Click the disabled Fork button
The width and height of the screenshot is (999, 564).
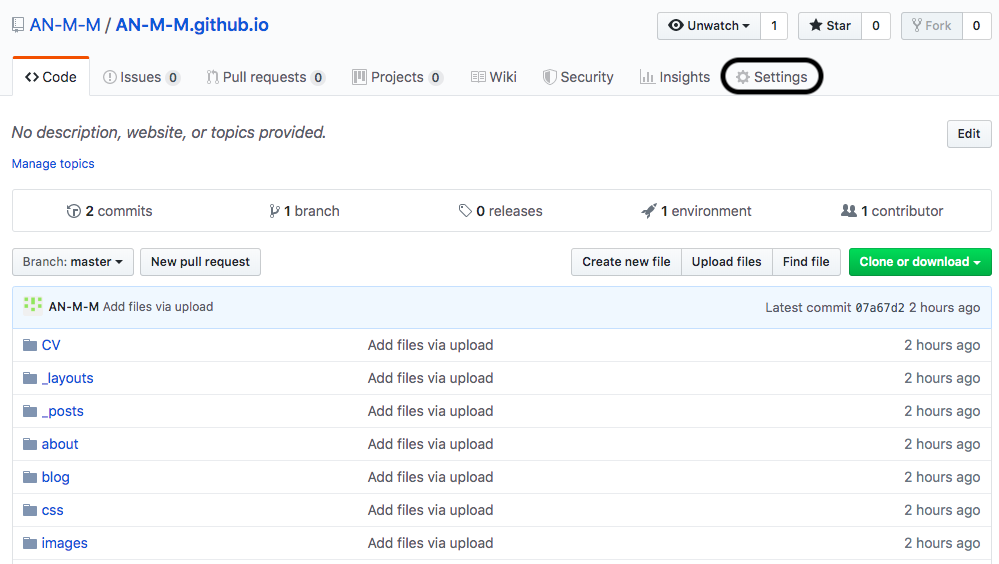click(931, 26)
